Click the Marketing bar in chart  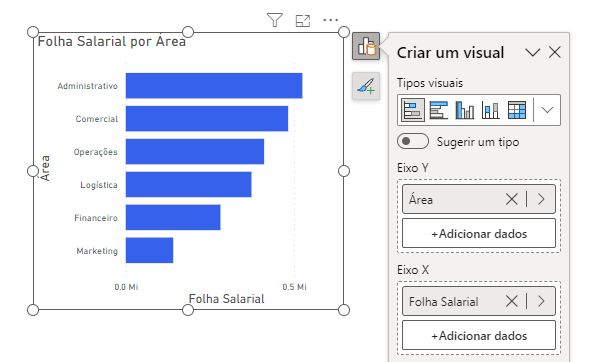[x=149, y=250]
